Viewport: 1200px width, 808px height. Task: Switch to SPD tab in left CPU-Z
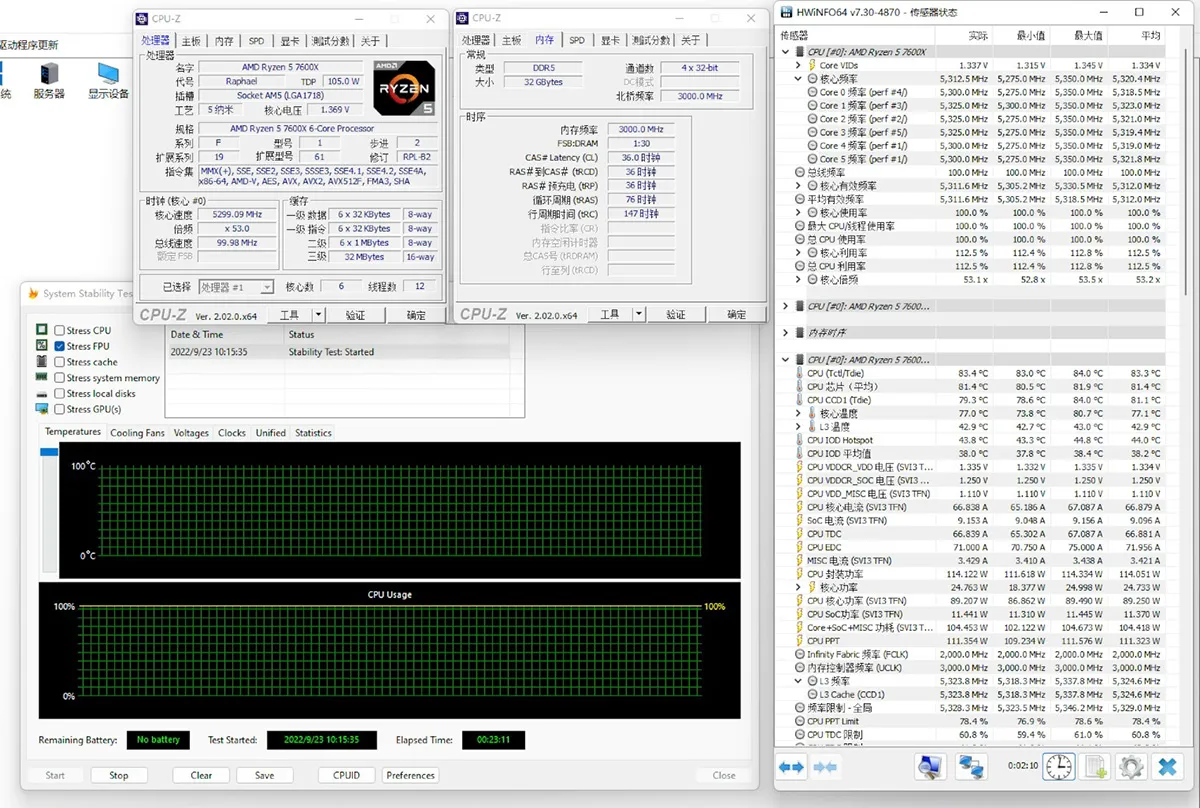pyautogui.click(x=257, y=41)
